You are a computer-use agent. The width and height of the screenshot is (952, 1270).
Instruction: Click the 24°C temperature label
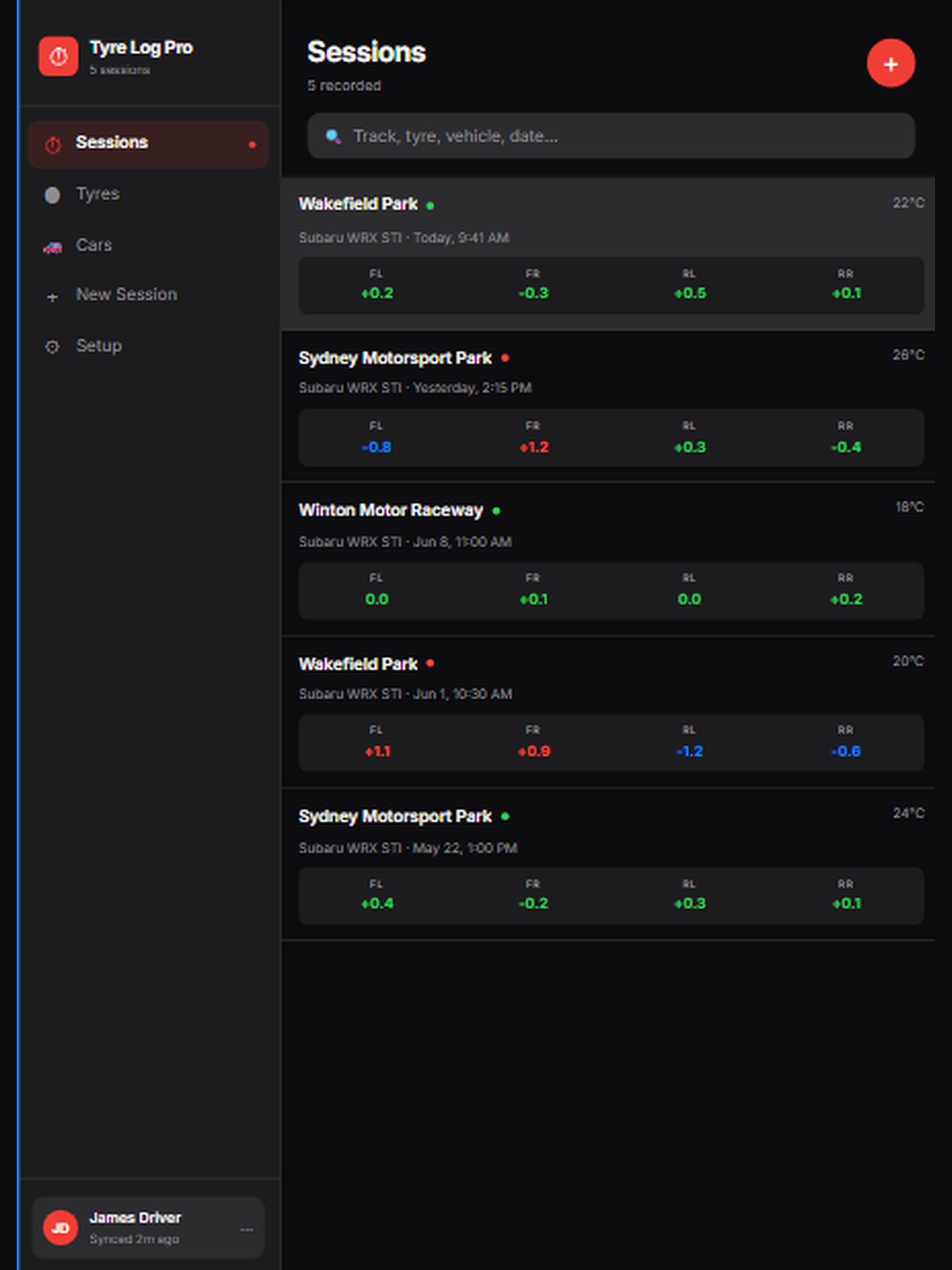[x=908, y=813]
